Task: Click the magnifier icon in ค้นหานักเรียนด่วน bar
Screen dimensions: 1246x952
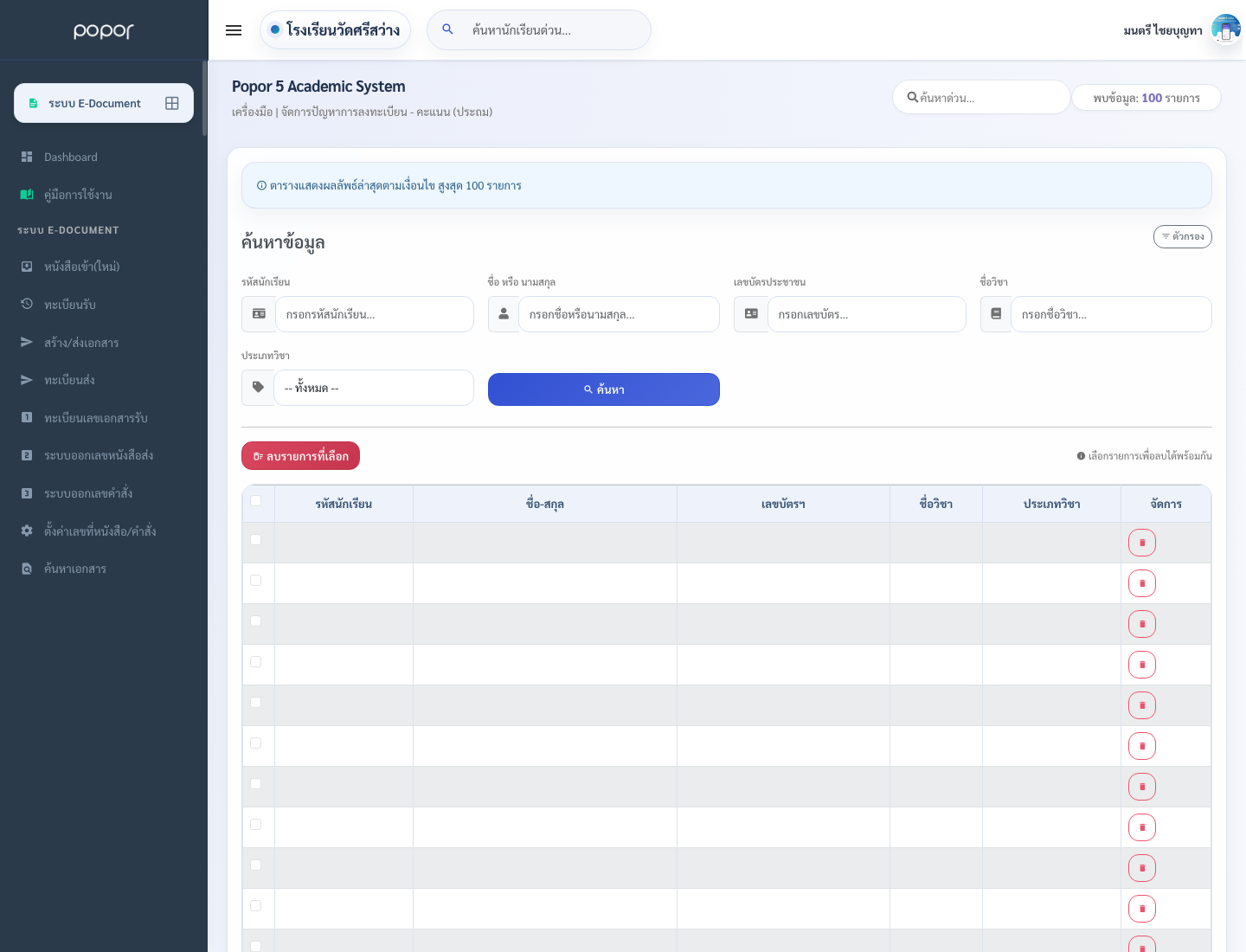Action: pos(447,29)
